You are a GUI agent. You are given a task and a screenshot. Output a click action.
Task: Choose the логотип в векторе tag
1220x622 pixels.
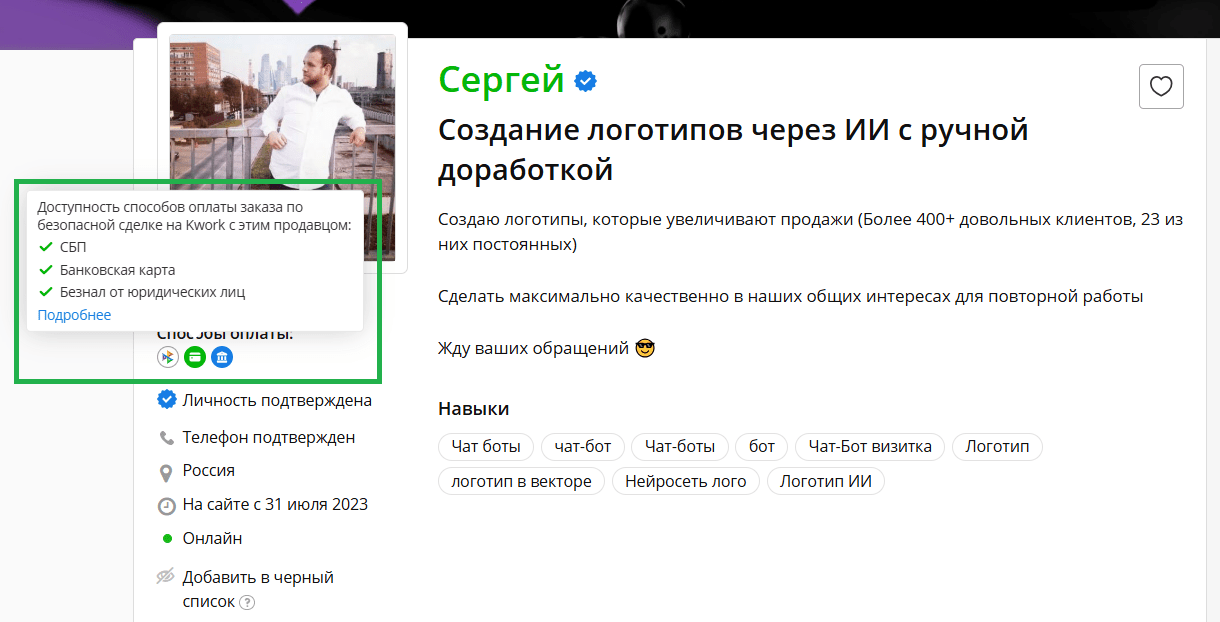pos(521,481)
